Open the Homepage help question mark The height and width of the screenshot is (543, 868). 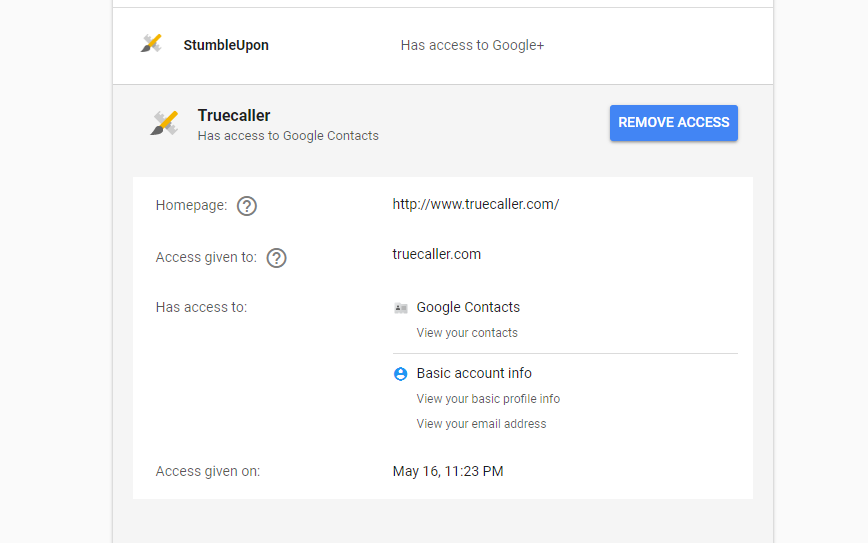pyautogui.click(x=247, y=206)
